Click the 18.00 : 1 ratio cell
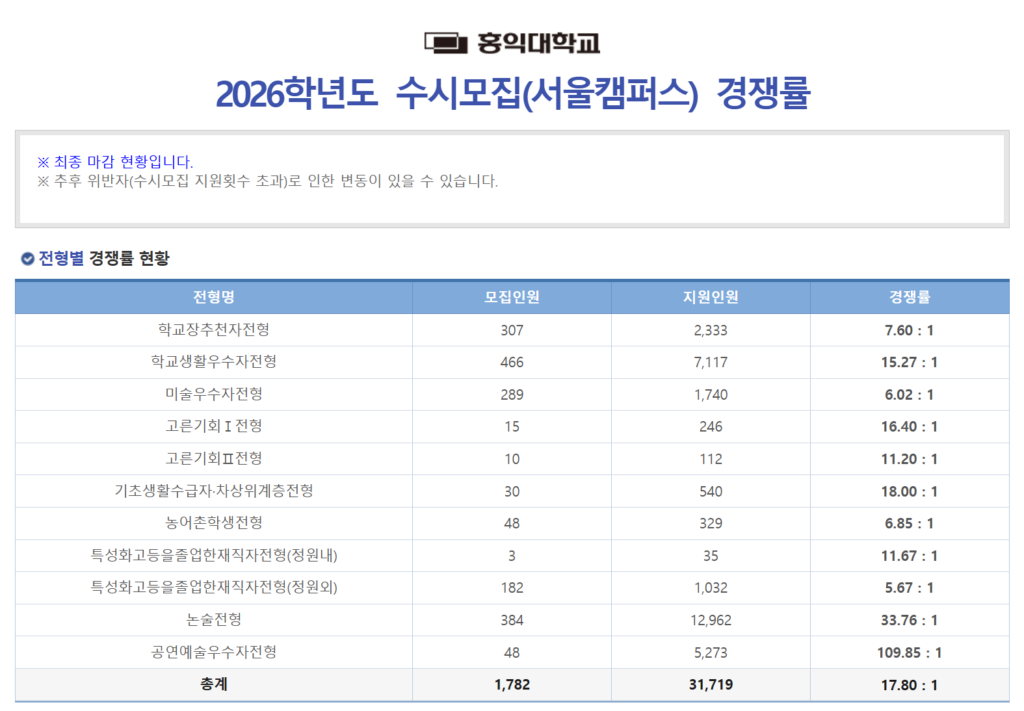Image resolution: width=1024 pixels, height=711 pixels. 909,492
